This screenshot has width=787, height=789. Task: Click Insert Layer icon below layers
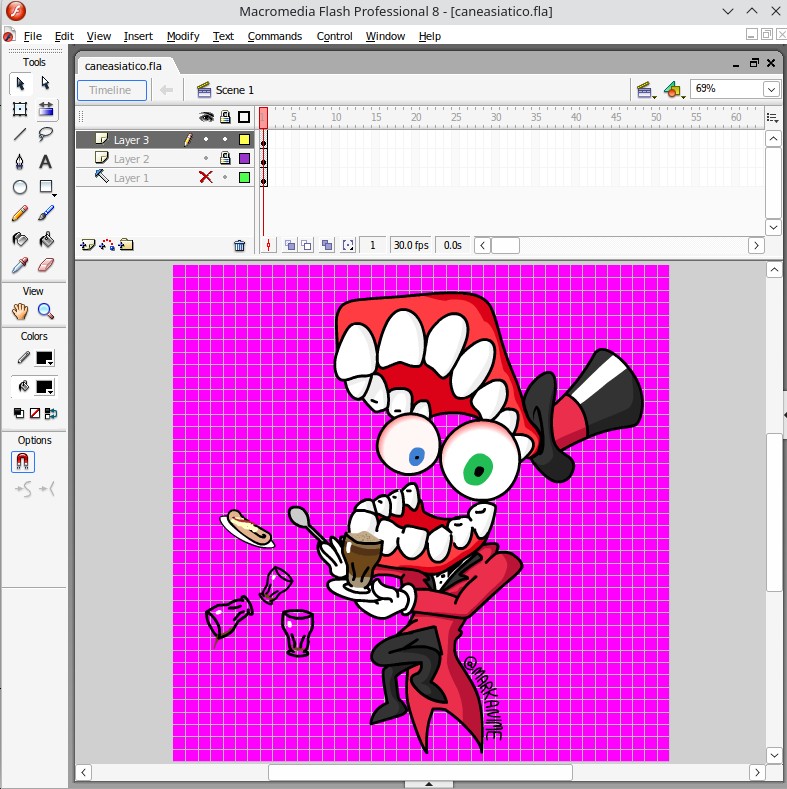click(88, 245)
